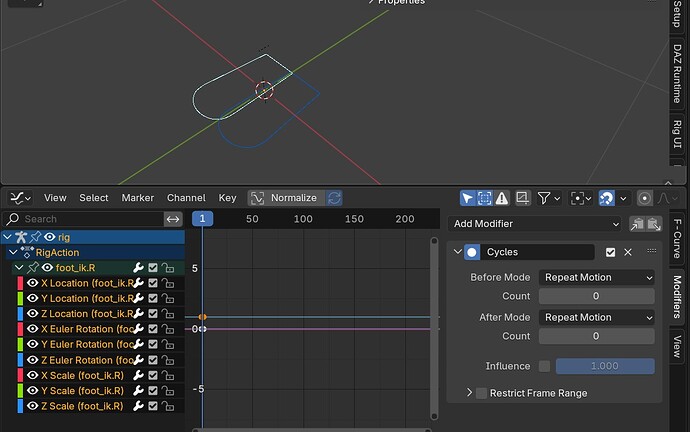The image size is (690, 432).
Task: Toggle only-selected-keyframes-handles arrow icon
Action: 467,198
